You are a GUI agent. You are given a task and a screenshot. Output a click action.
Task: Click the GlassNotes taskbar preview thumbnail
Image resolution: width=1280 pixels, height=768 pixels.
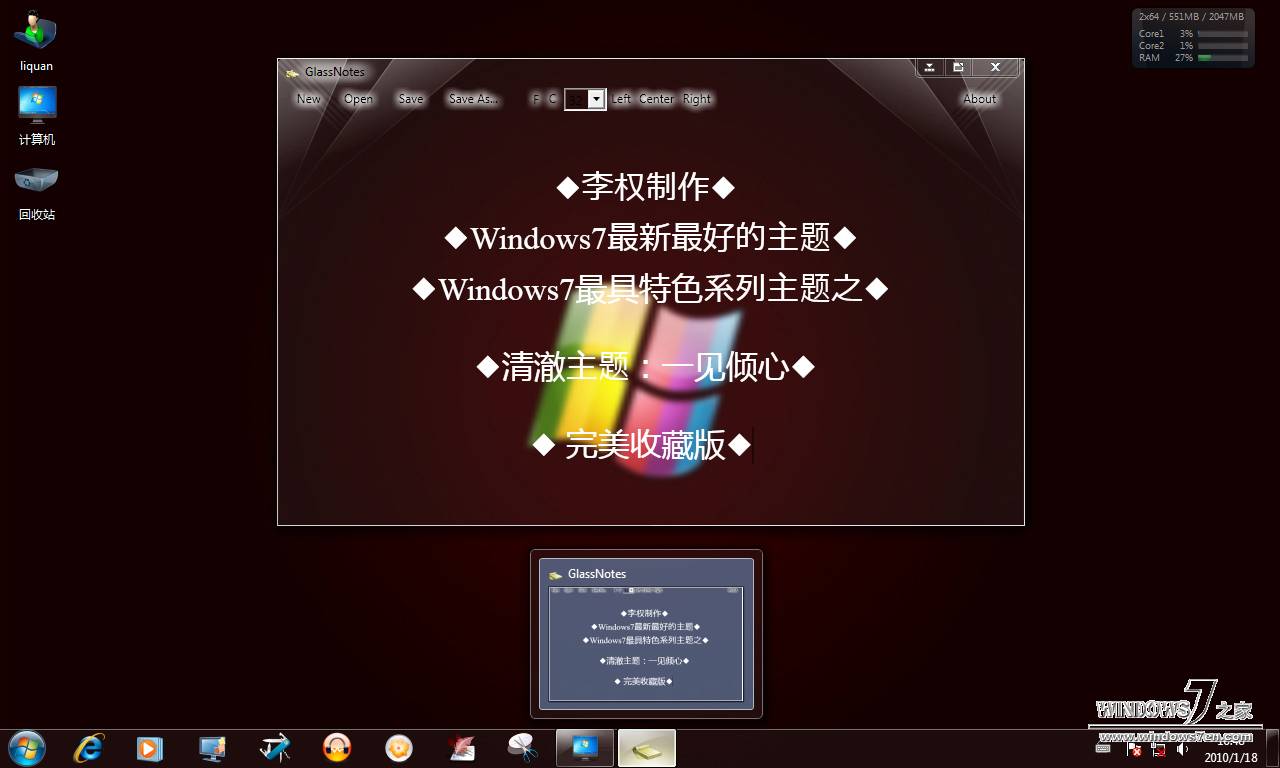click(x=646, y=634)
